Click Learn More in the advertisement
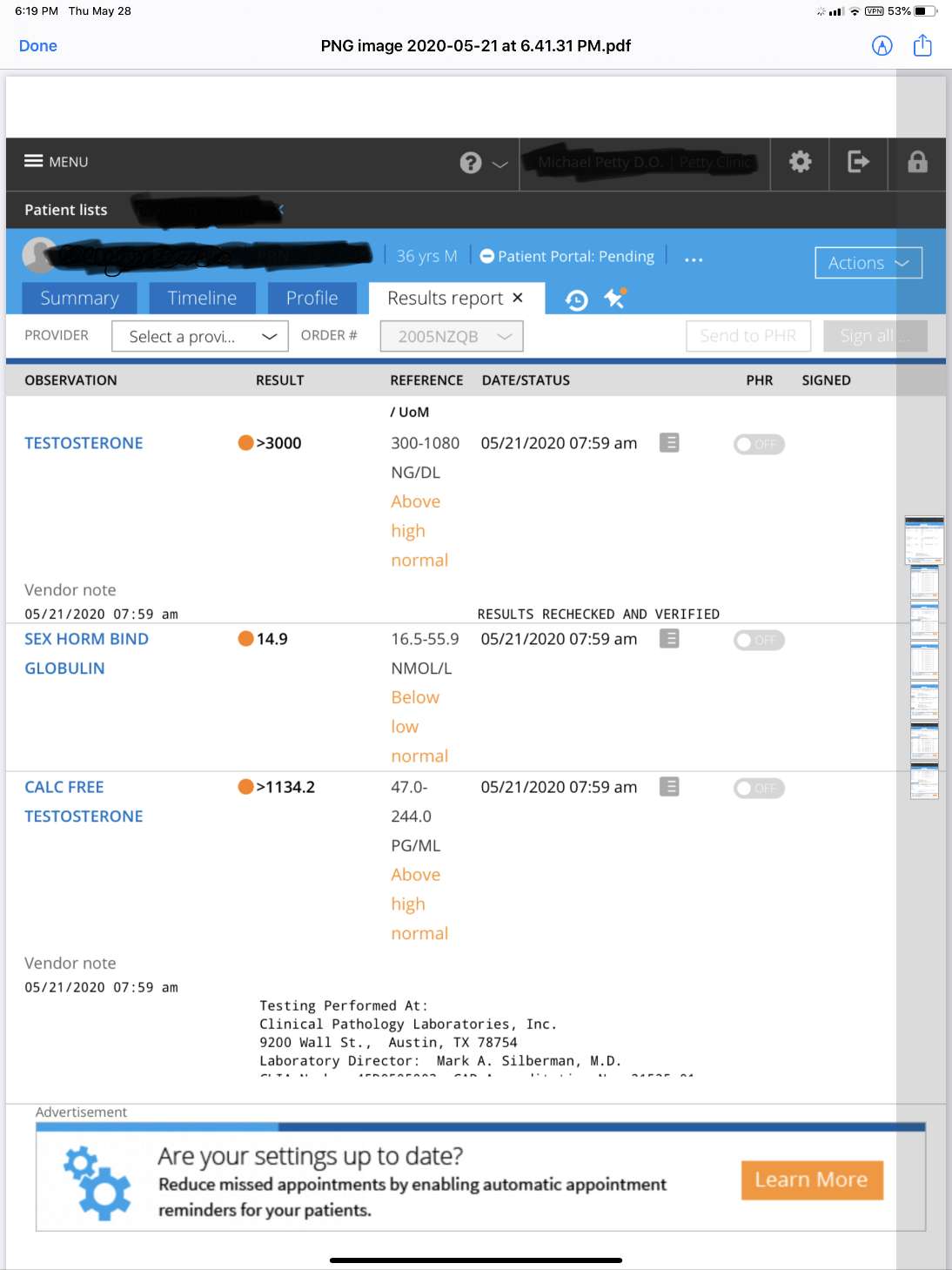 (811, 1180)
